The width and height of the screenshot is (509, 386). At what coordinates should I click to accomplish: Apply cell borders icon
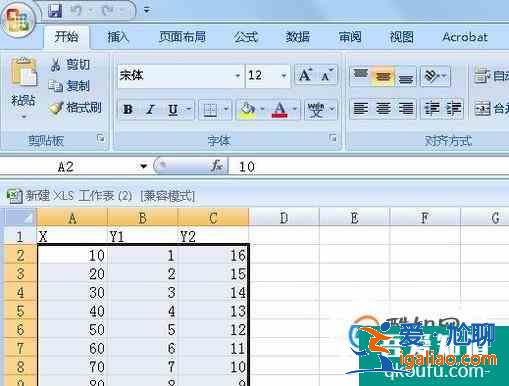210,109
